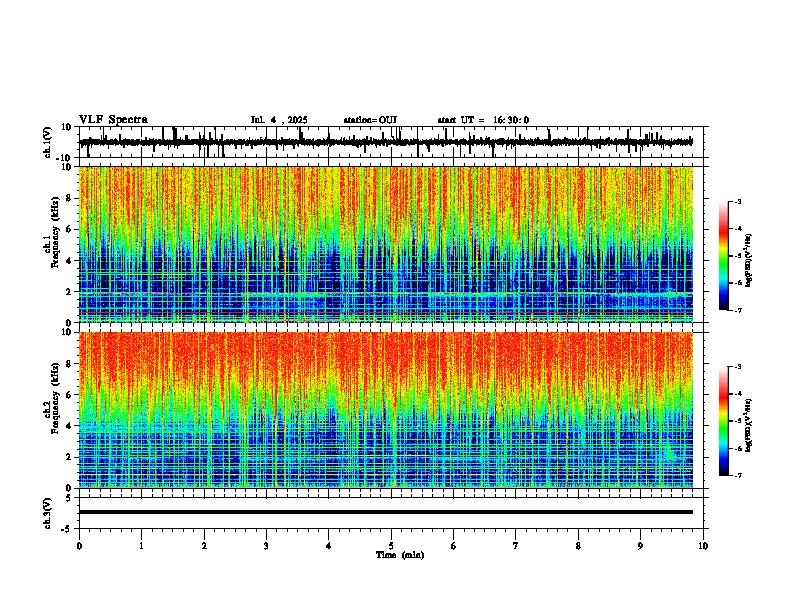Click tick label "10" on the Time axis

tap(703, 546)
